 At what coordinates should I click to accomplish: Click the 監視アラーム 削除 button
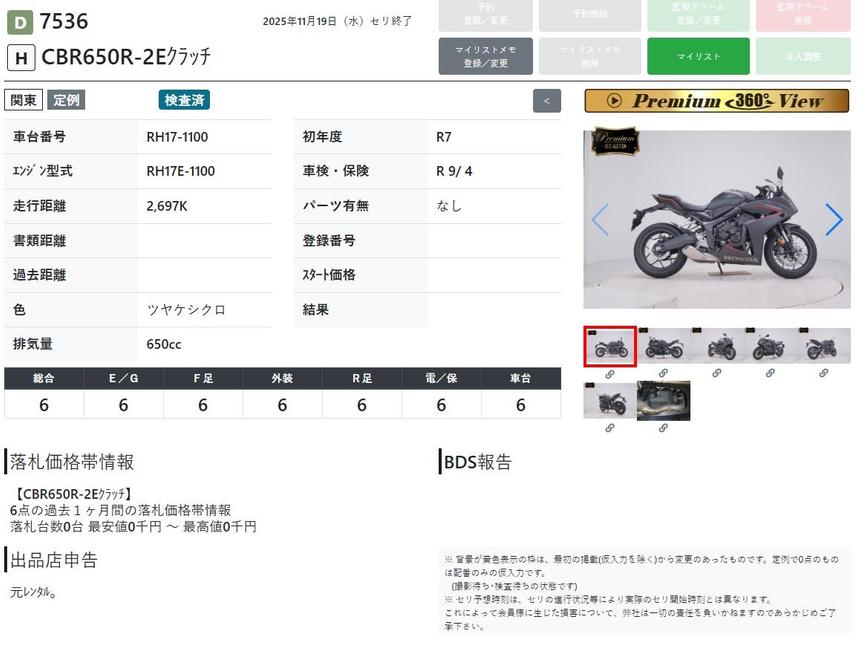(x=805, y=15)
